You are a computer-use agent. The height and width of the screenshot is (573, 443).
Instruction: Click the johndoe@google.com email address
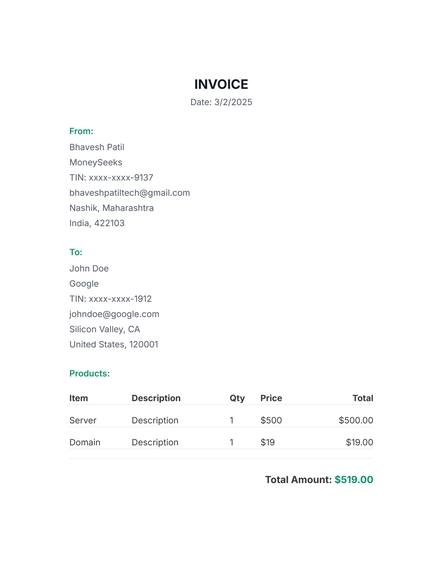tap(114, 314)
